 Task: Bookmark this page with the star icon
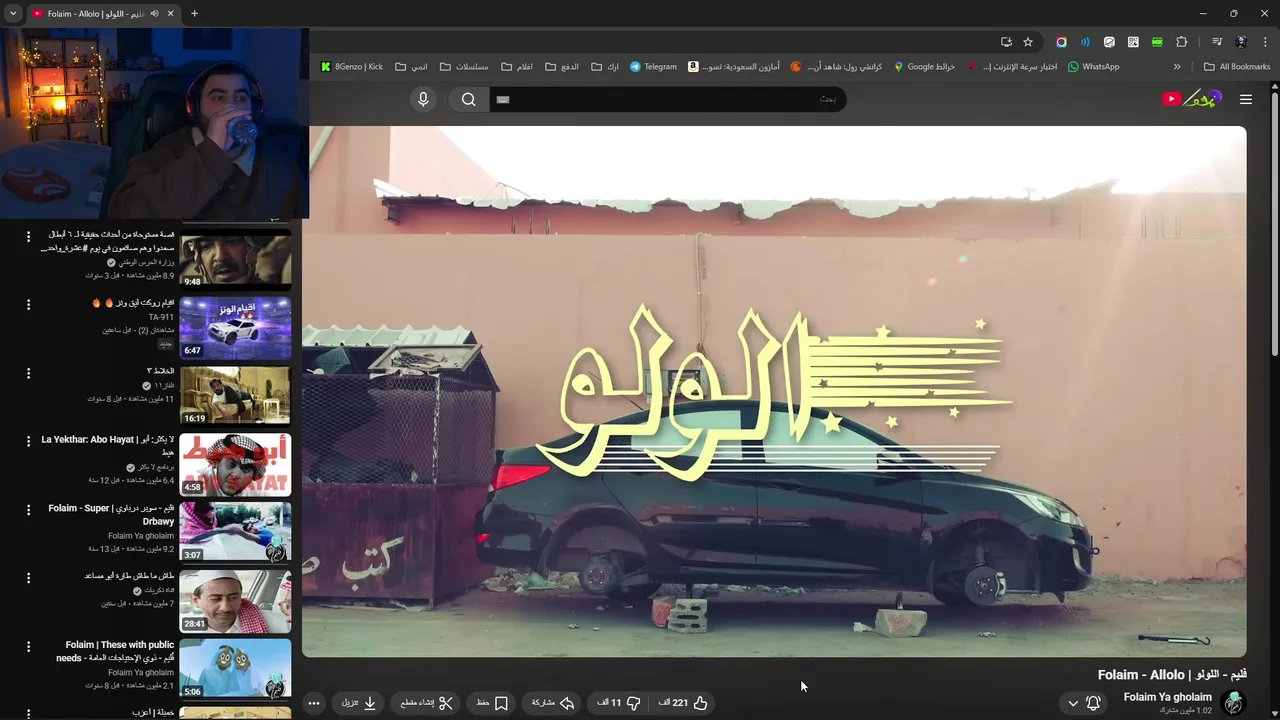click(x=1028, y=42)
